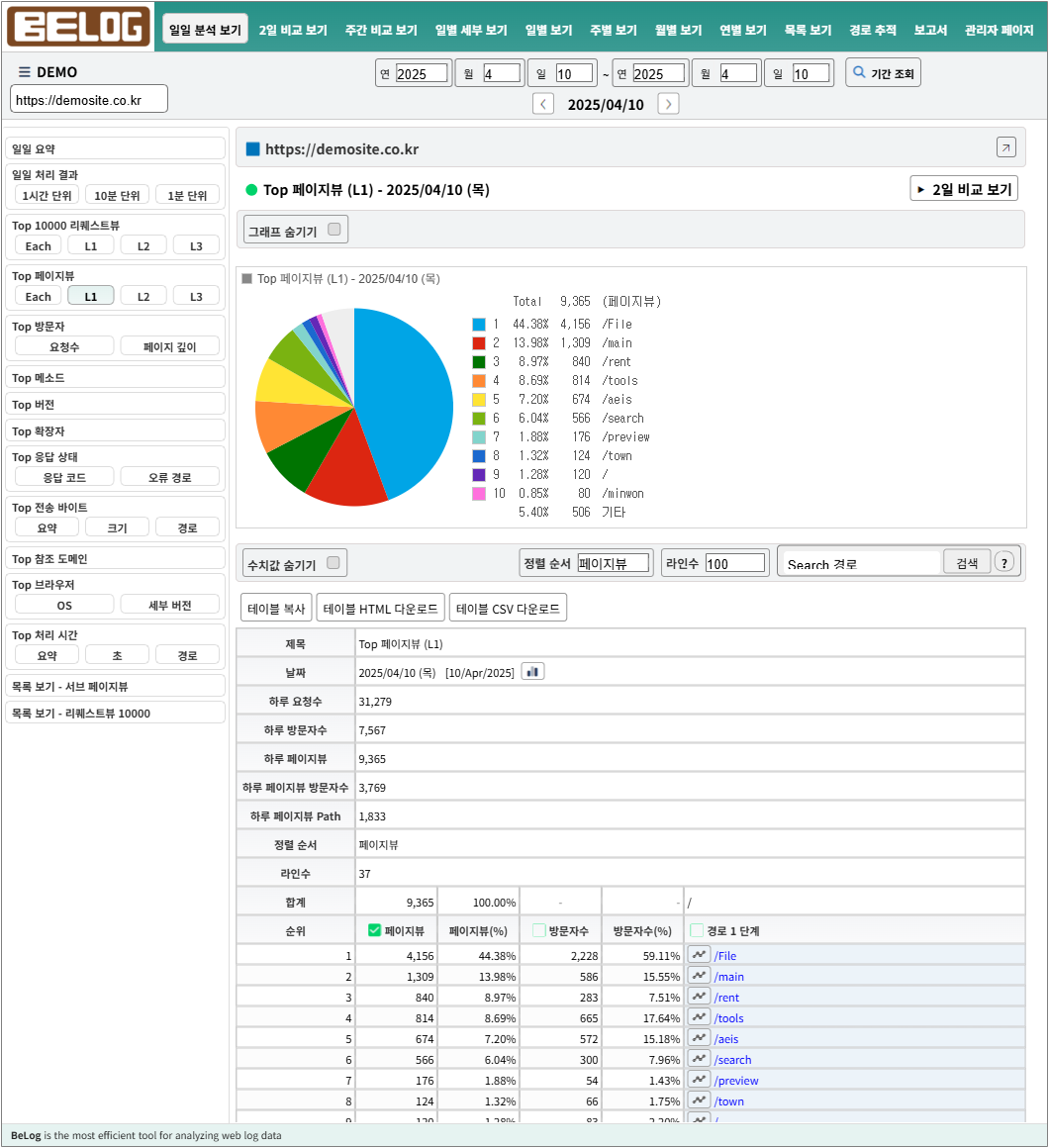Go to previous day arrow

(x=542, y=104)
